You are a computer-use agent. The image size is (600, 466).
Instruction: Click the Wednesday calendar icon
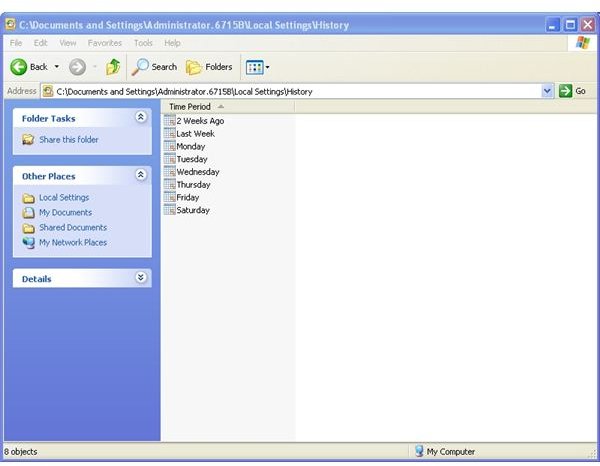point(170,171)
